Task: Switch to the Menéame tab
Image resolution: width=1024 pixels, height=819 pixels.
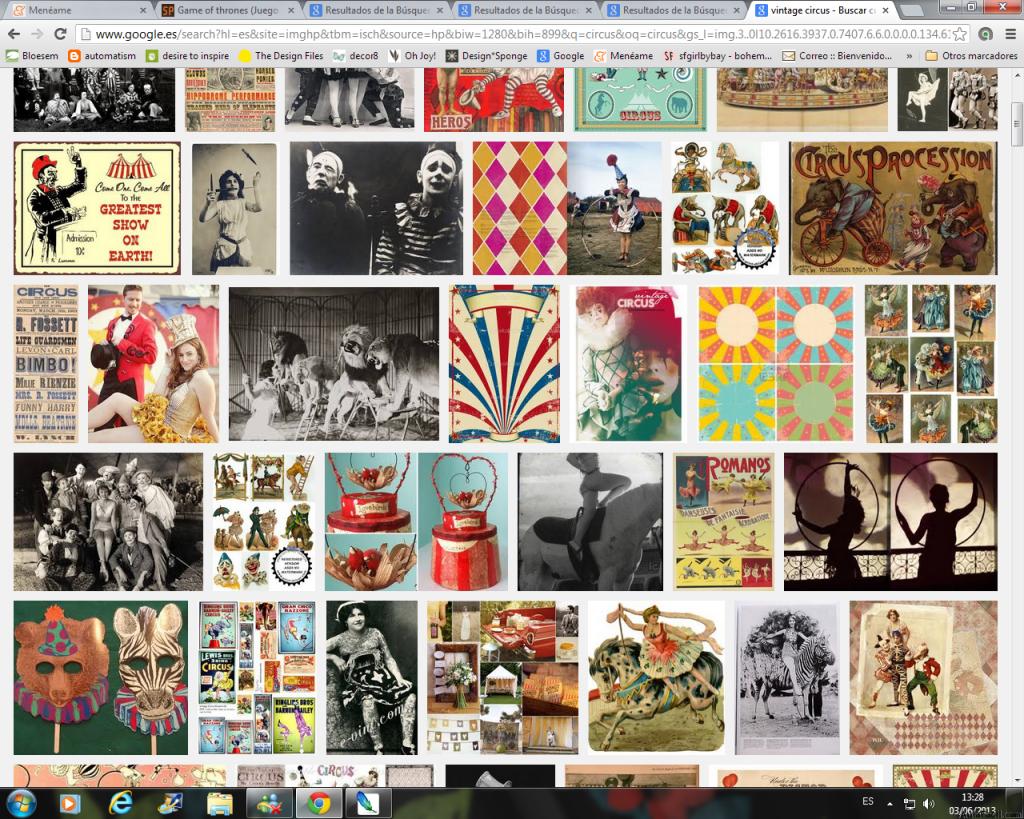Action: click(77, 10)
